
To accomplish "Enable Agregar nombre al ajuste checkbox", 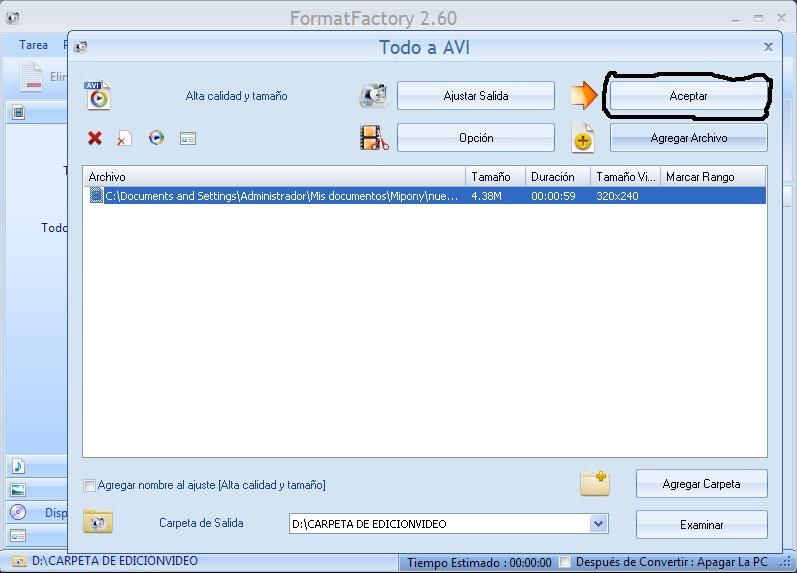I will 89,485.
